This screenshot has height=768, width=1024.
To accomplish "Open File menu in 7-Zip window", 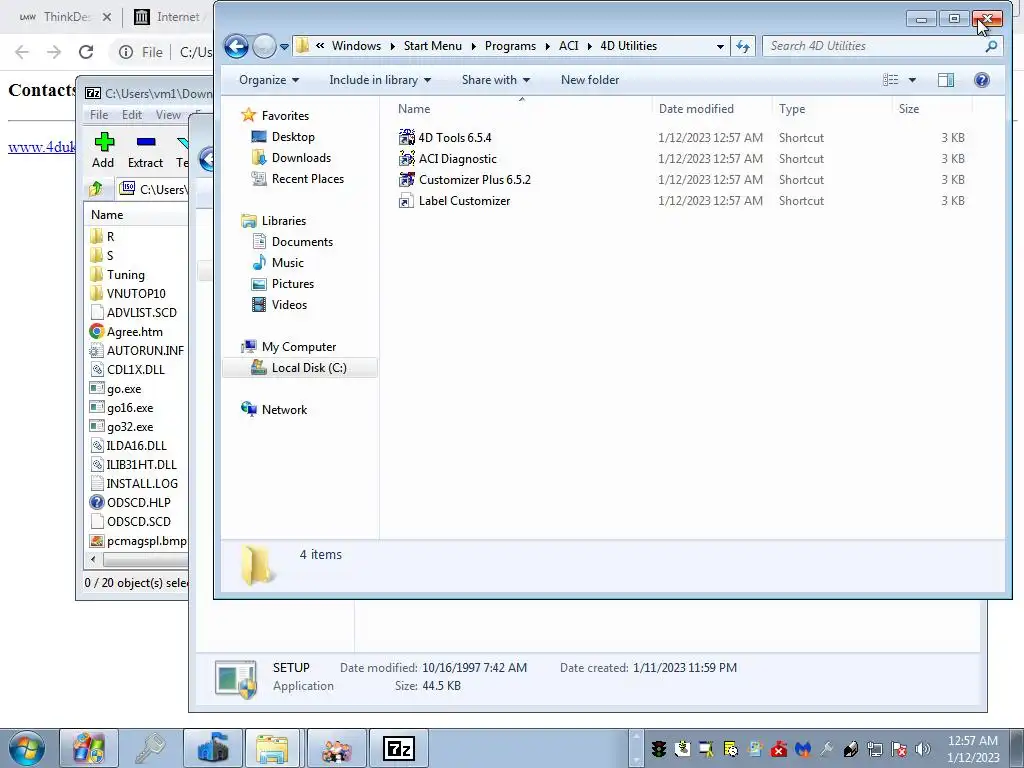I will coord(99,115).
